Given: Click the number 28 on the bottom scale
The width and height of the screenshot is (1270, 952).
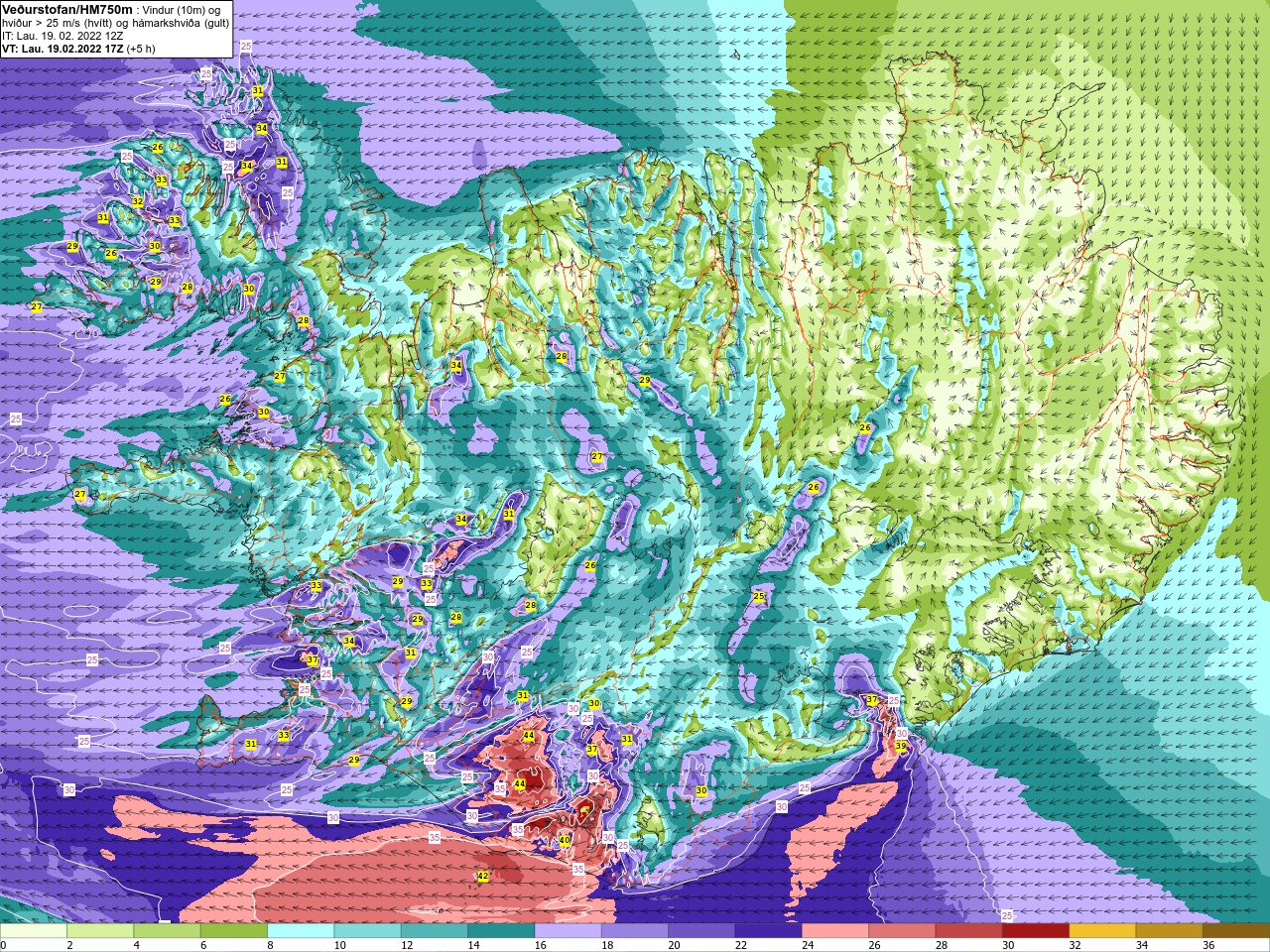Looking at the screenshot, I should 941,945.
